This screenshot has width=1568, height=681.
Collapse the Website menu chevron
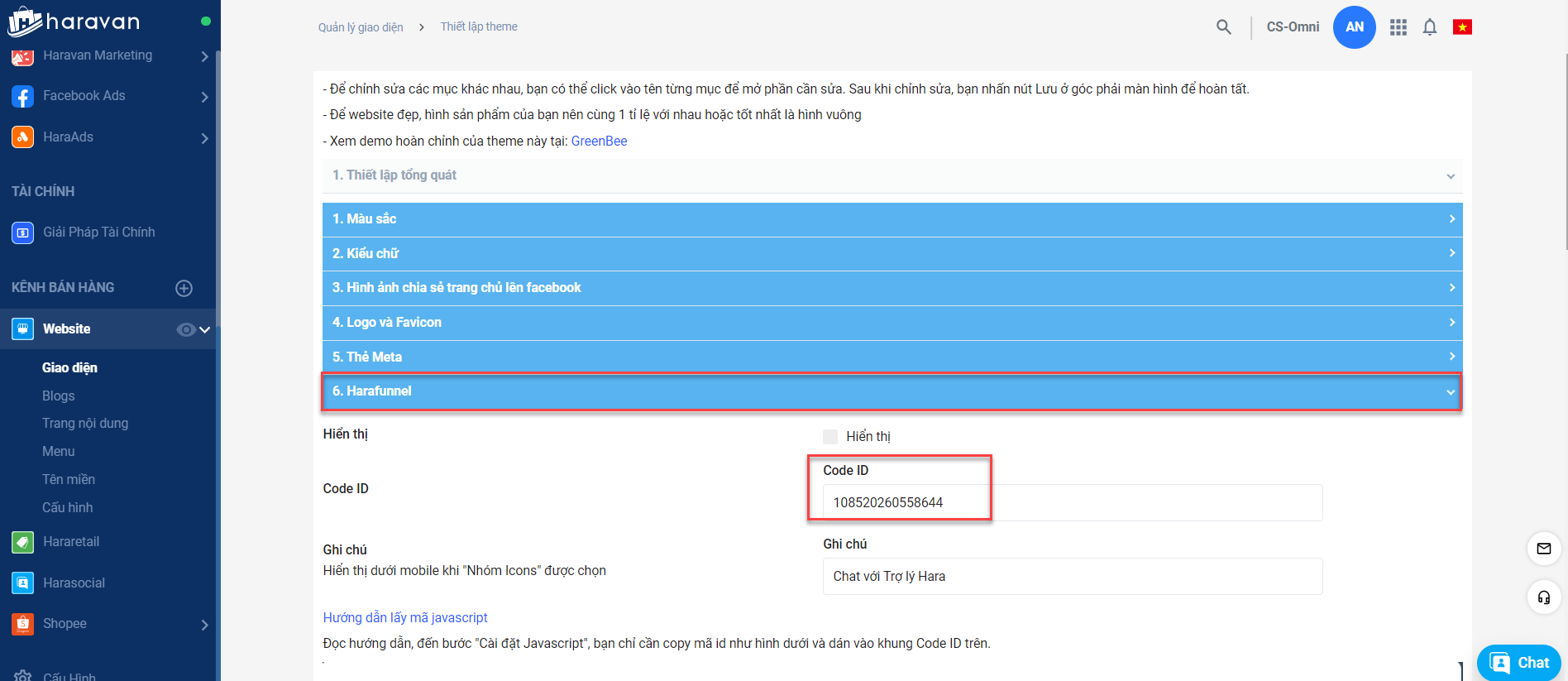(x=205, y=330)
